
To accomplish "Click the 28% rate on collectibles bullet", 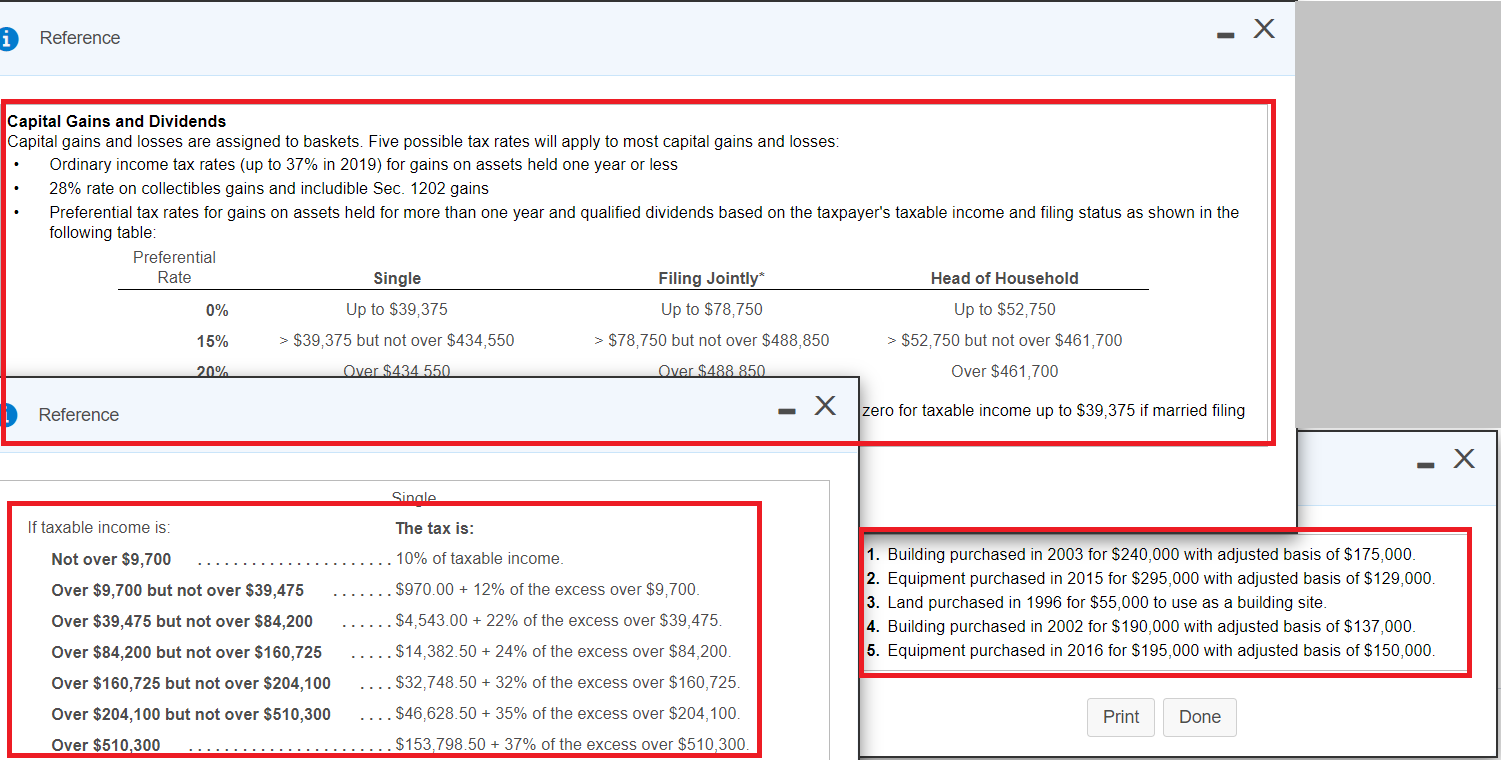I will [x=269, y=188].
